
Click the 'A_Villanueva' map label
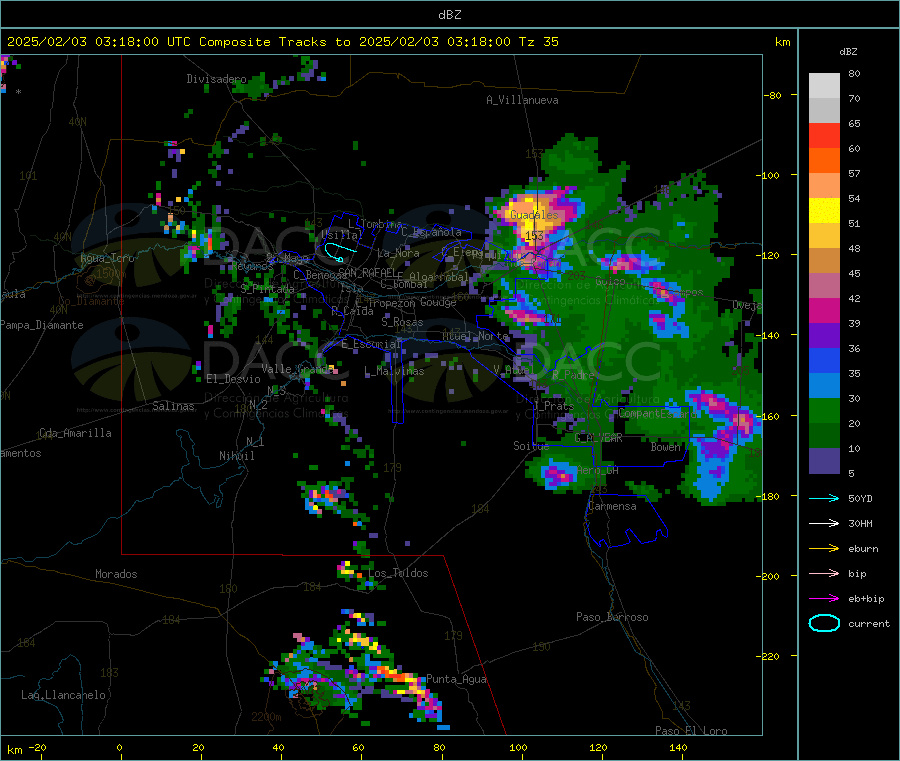coord(522,100)
